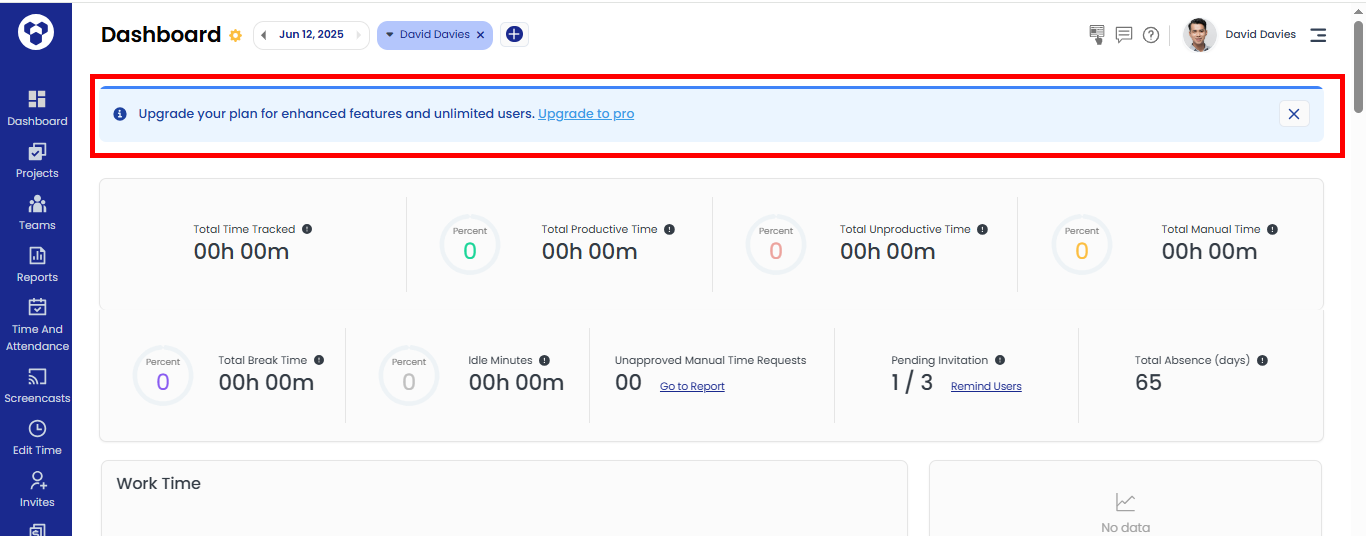Viewport: 1366px width, 536px height.
Task: Dismiss the upgrade plan banner
Action: [x=1293, y=114]
